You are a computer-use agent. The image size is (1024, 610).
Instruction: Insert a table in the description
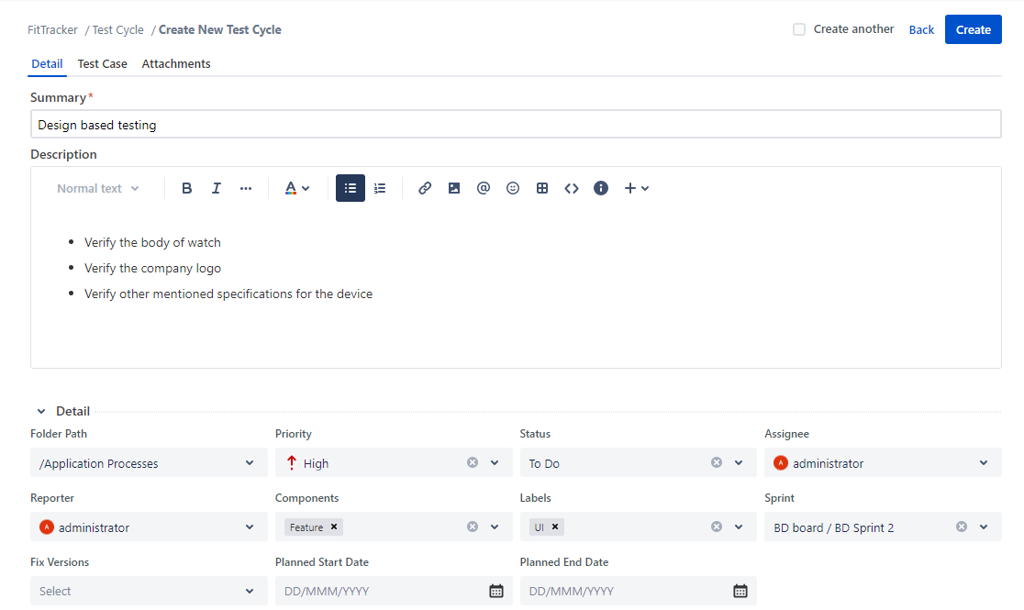click(x=542, y=188)
